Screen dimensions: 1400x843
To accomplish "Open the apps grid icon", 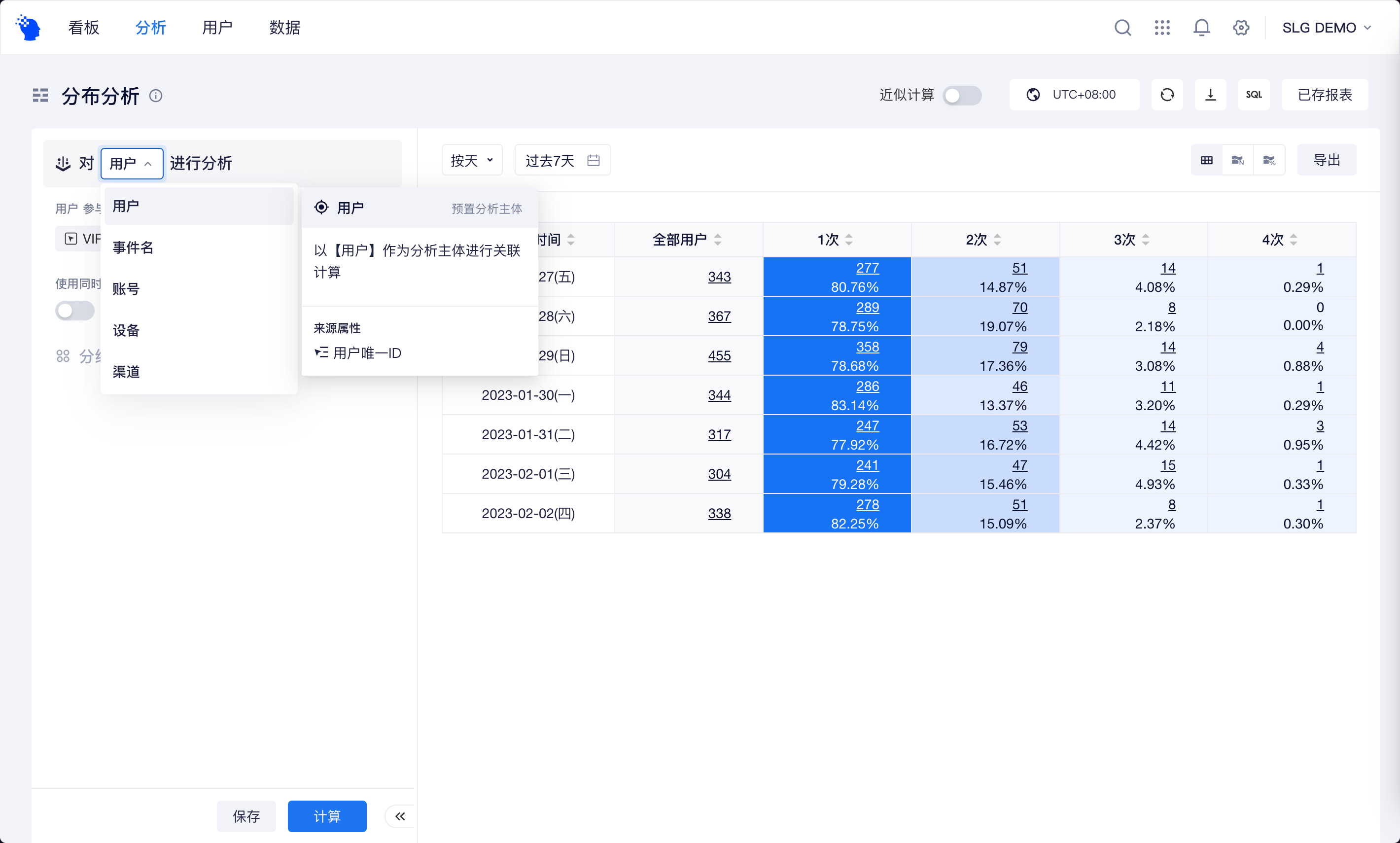I will point(1162,27).
